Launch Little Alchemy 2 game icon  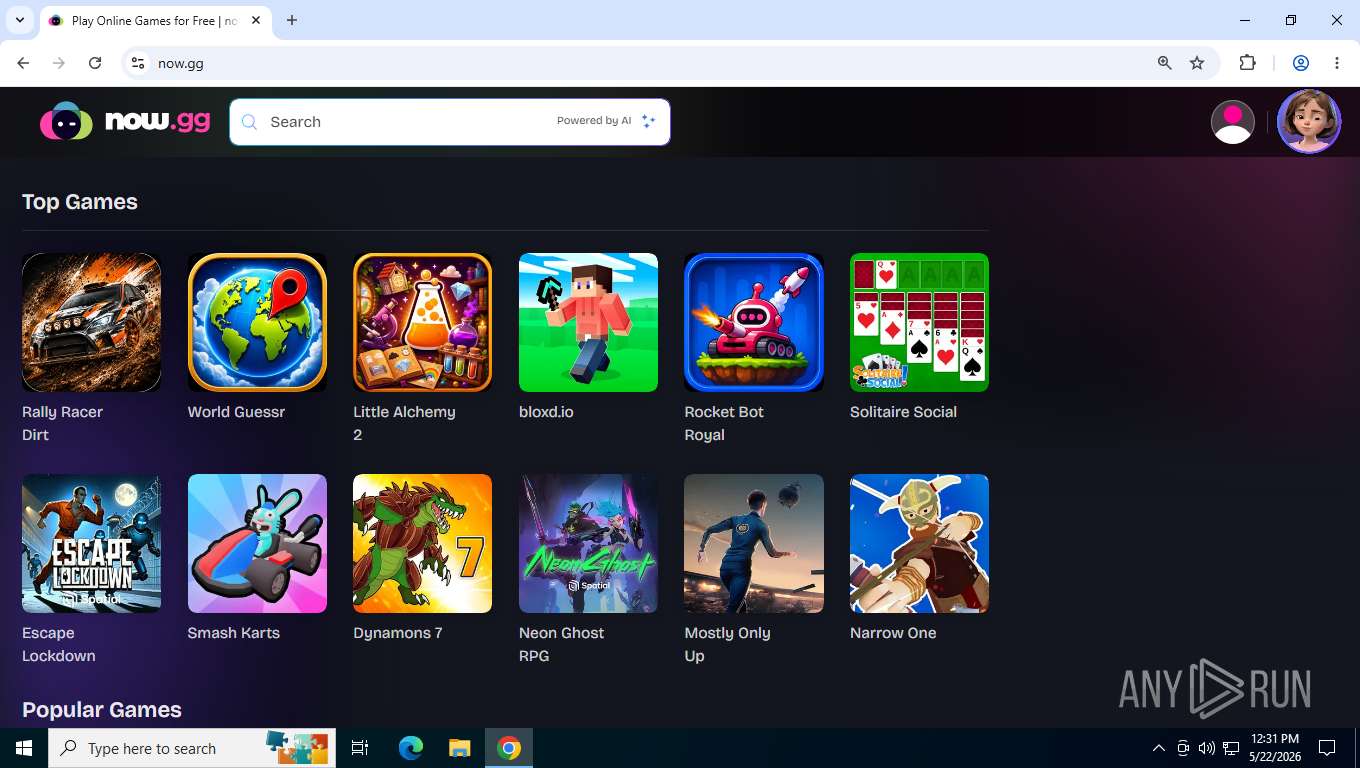pyautogui.click(x=422, y=322)
